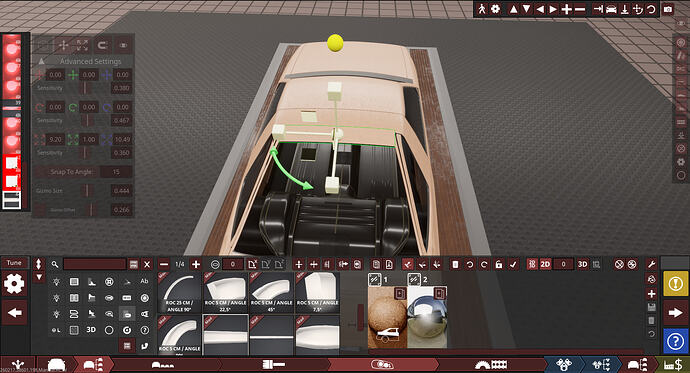Toggle the move gizmo mode

63,45
